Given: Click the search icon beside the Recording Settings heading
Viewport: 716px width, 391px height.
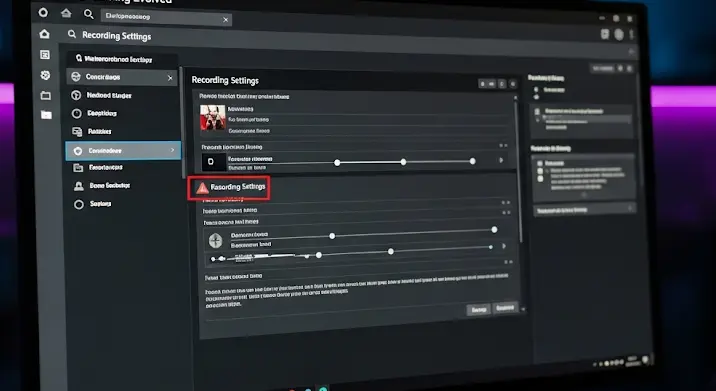Looking at the screenshot, I should (x=72, y=34).
